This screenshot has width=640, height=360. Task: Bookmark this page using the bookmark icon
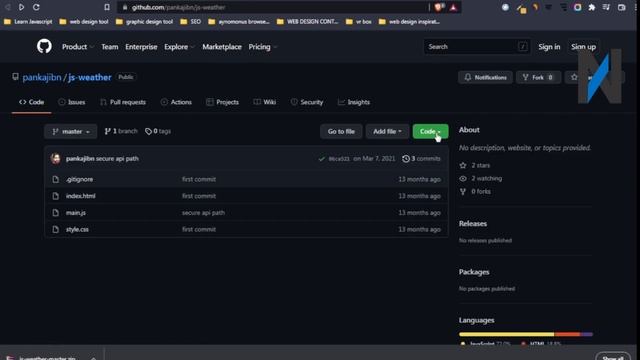[107, 7]
